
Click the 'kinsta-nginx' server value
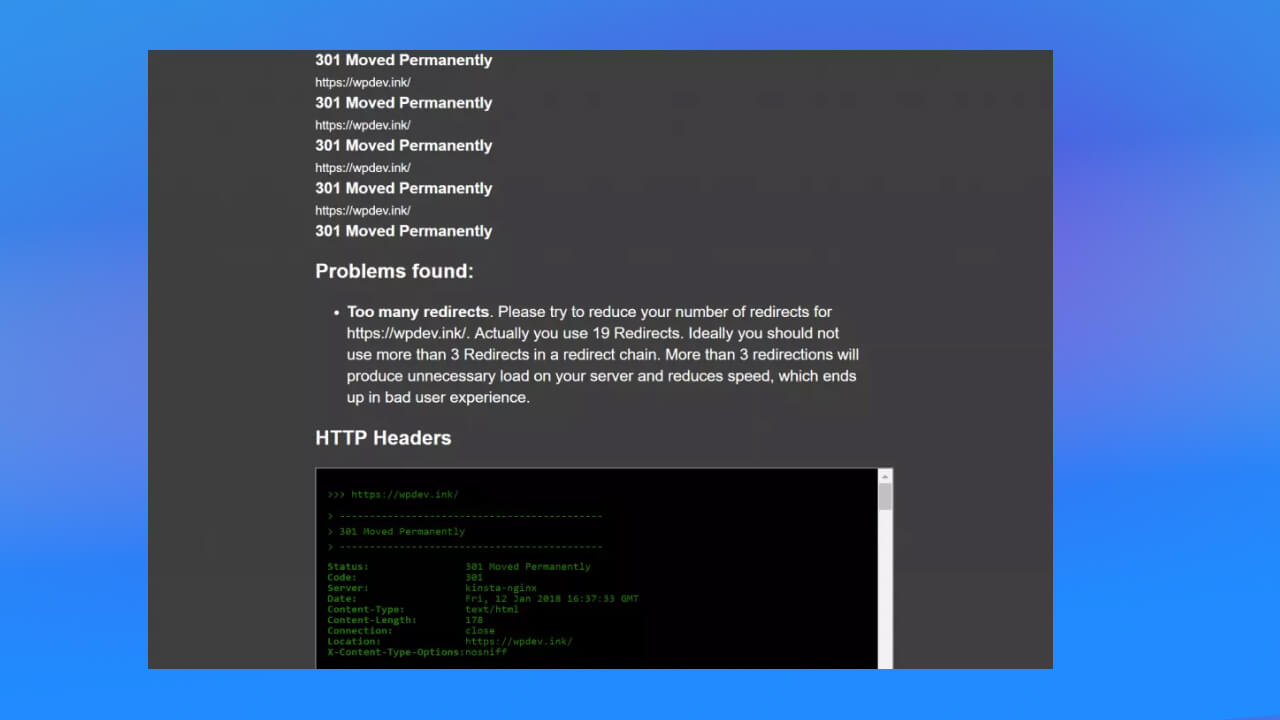point(501,588)
